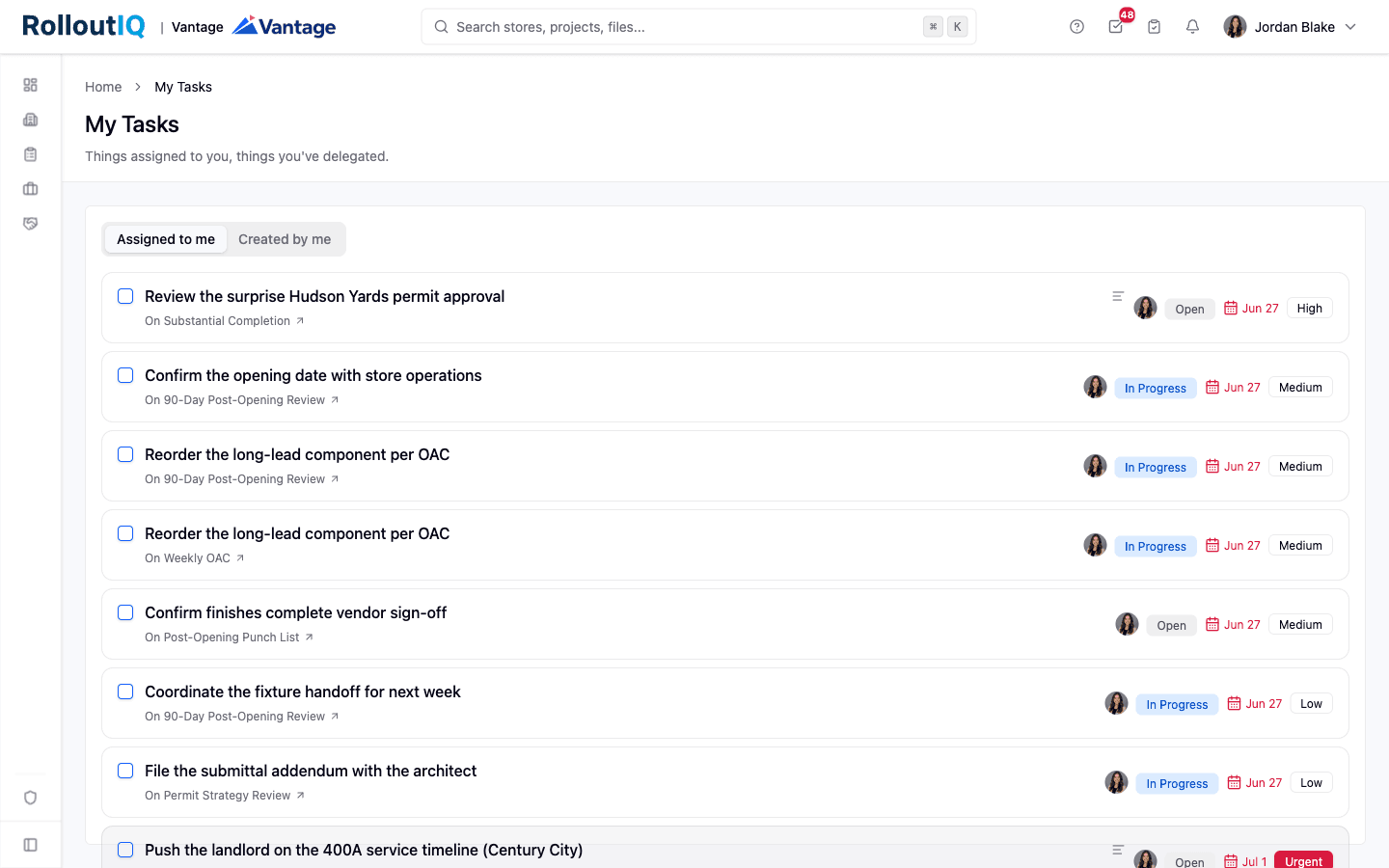Click the search magnifier icon
Image resolution: width=1389 pixels, height=868 pixels.
point(441,27)
